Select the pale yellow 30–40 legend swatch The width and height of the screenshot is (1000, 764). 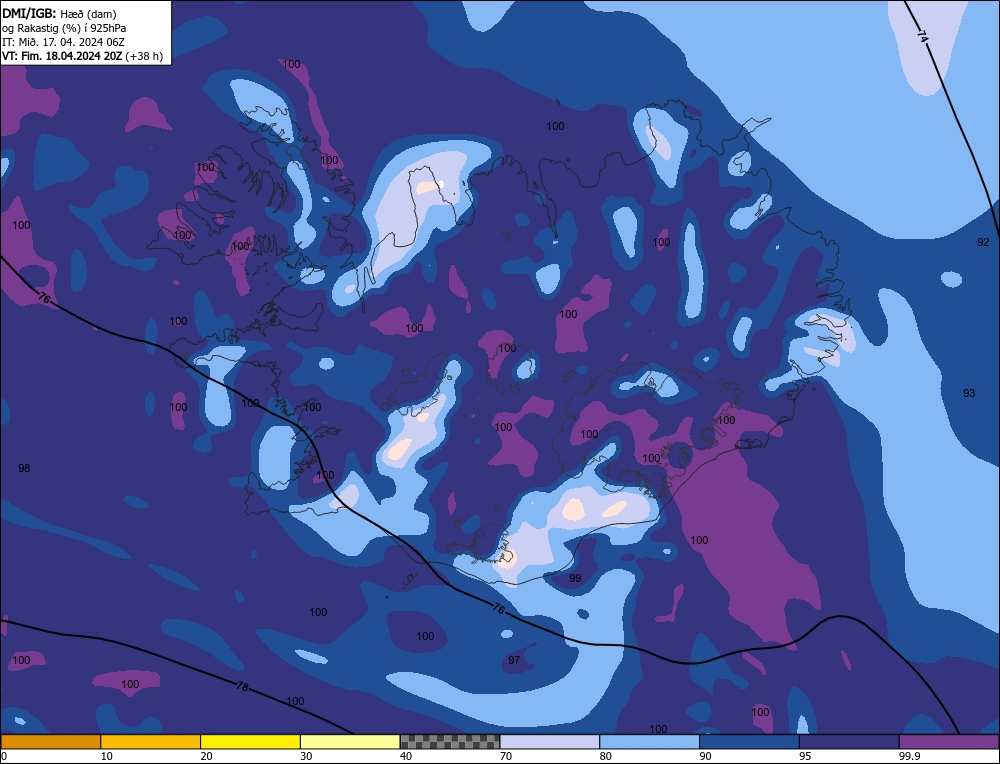tap(350, 742)
